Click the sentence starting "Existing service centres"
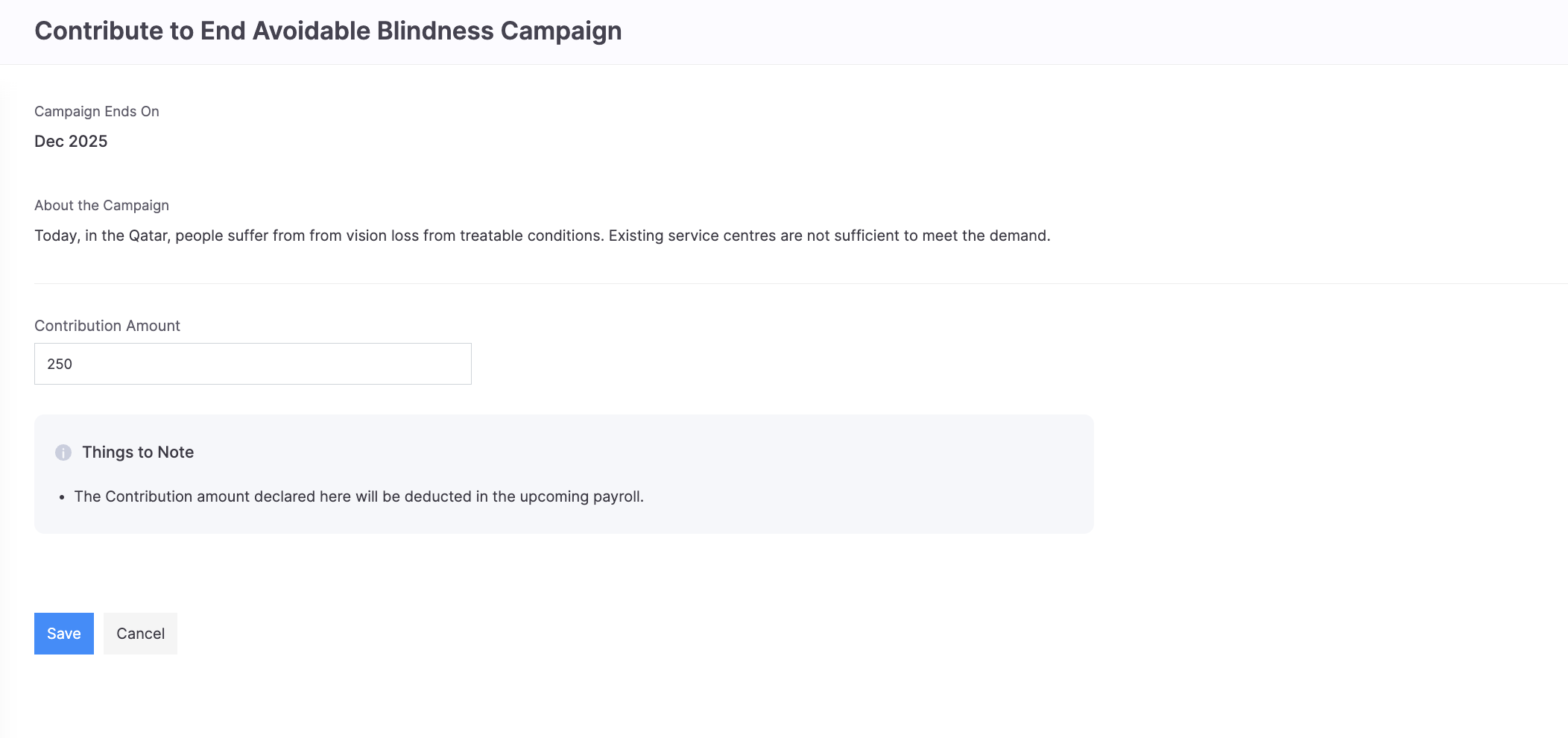Screen dimensions: 1568x738 [x=829, y=236]
